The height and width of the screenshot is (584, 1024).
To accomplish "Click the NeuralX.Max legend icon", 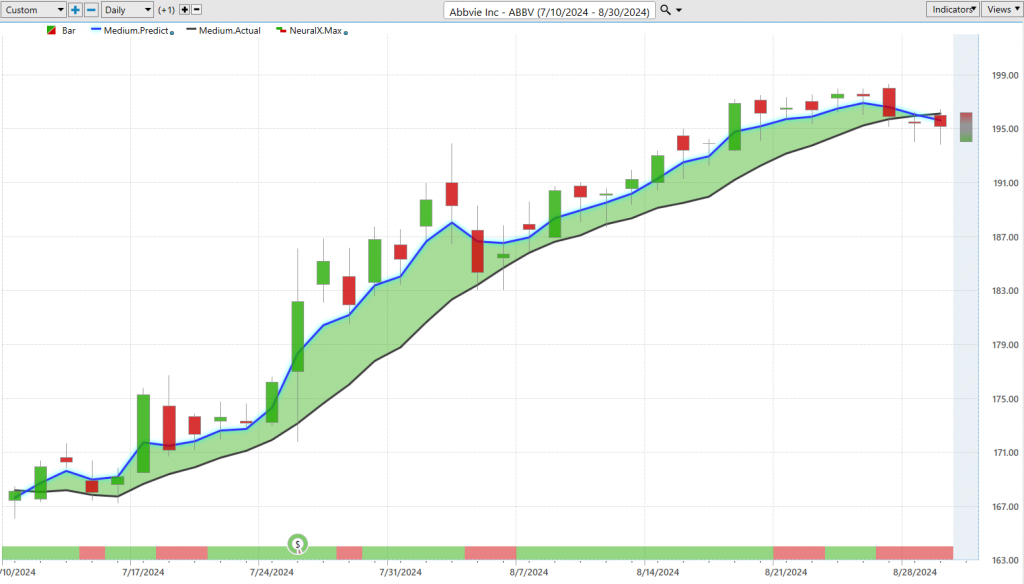I will (281, 30).
